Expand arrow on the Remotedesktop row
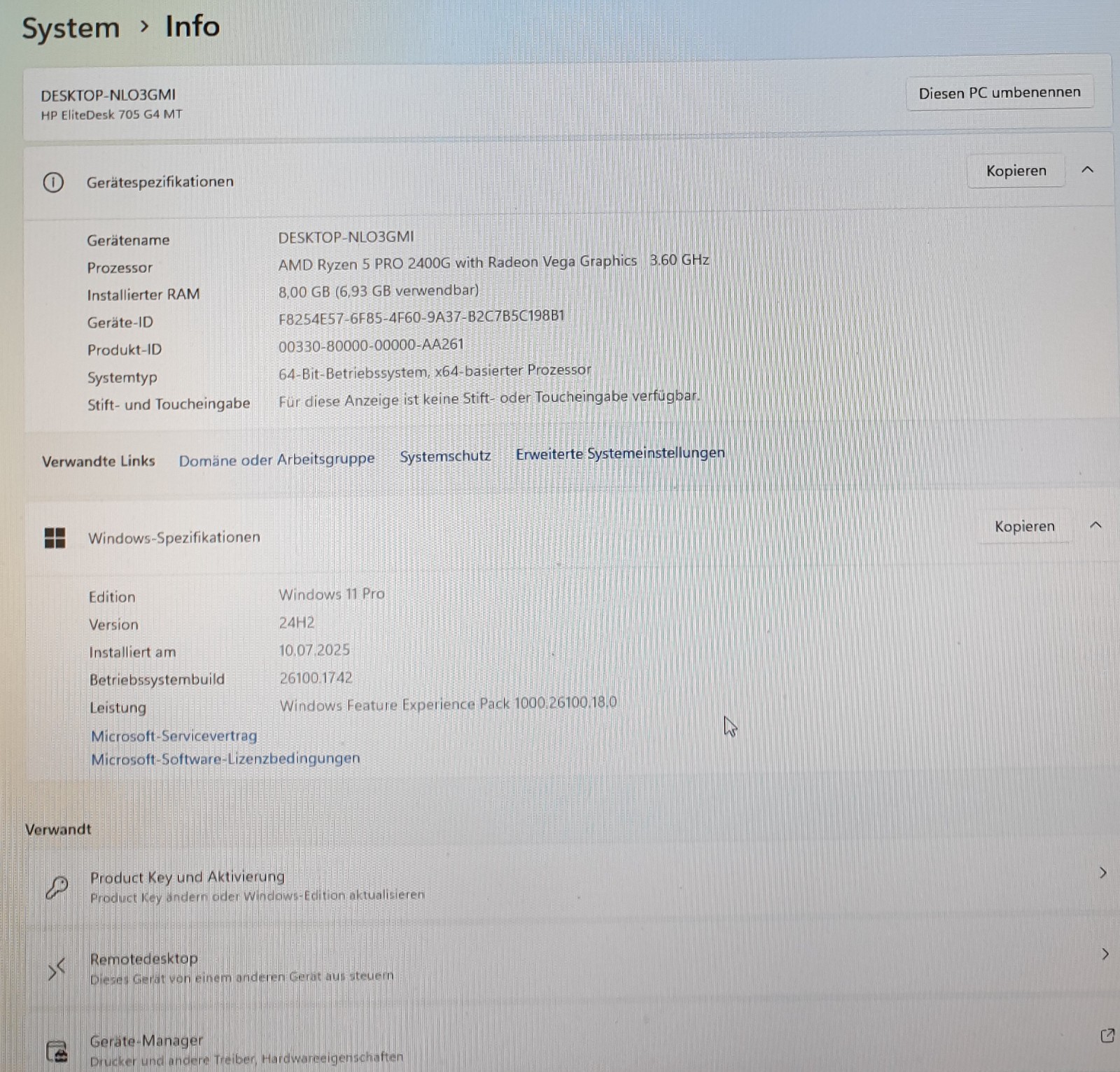 click(x=1105, y=954)
